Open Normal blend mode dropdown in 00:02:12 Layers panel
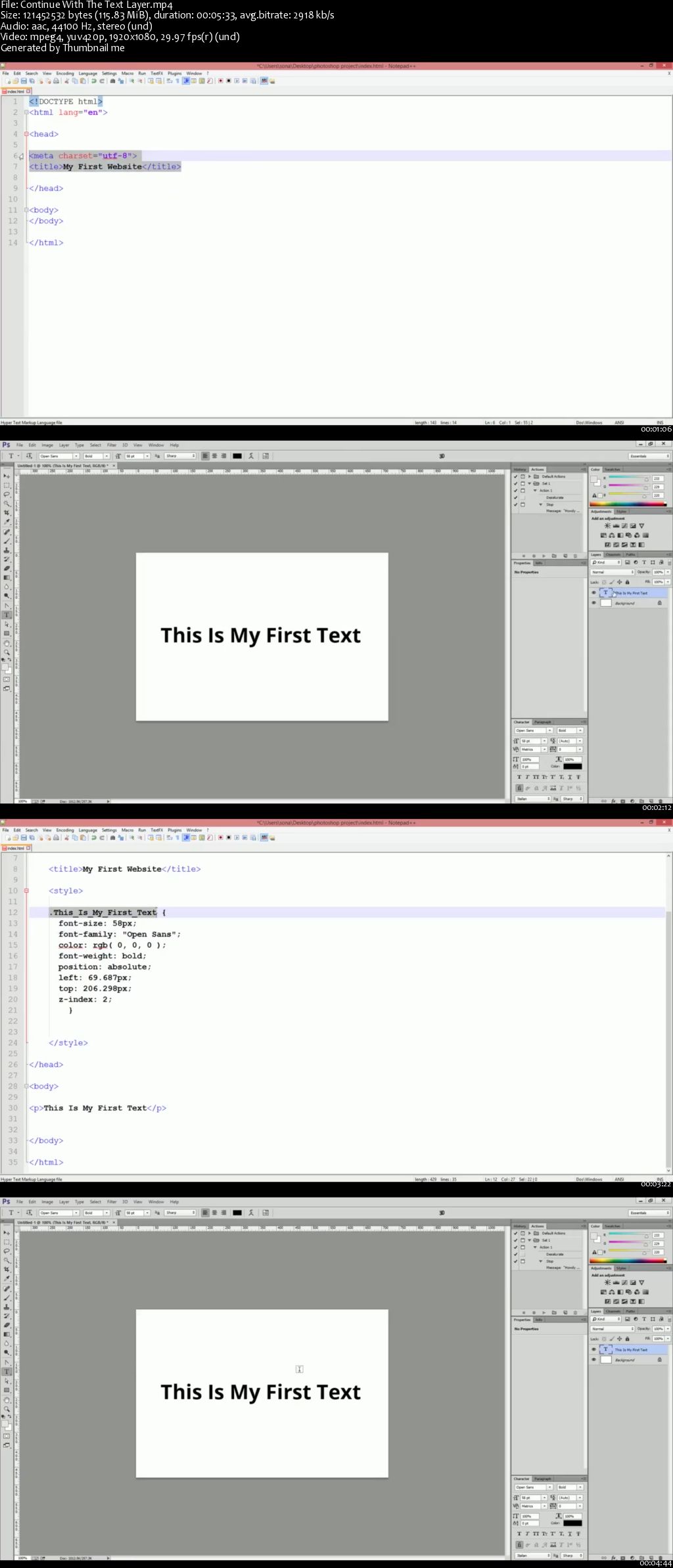Viewport: 673px width, 1568px height. (613, 572)
